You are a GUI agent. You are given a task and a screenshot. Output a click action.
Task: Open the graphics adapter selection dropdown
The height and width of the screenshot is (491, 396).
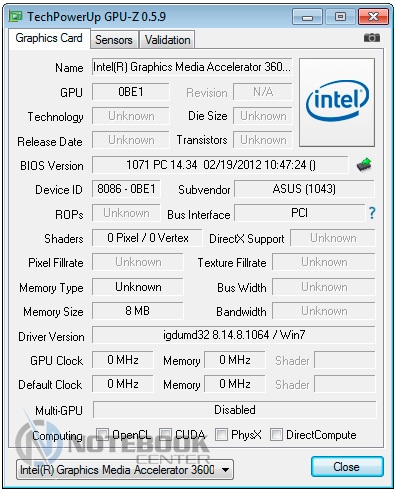coord(125,470)
